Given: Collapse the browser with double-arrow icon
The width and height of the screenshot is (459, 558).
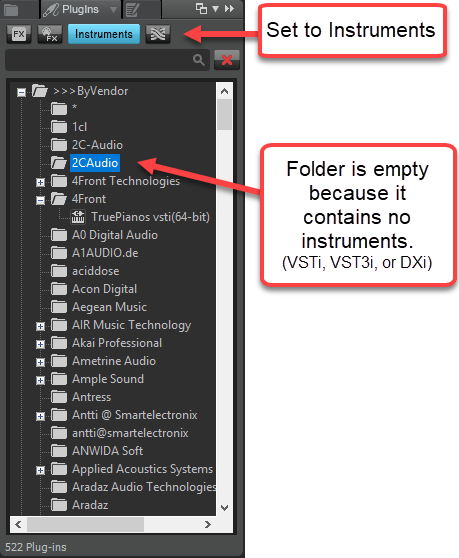Looking at the screenshot, I should pos(230,8).
